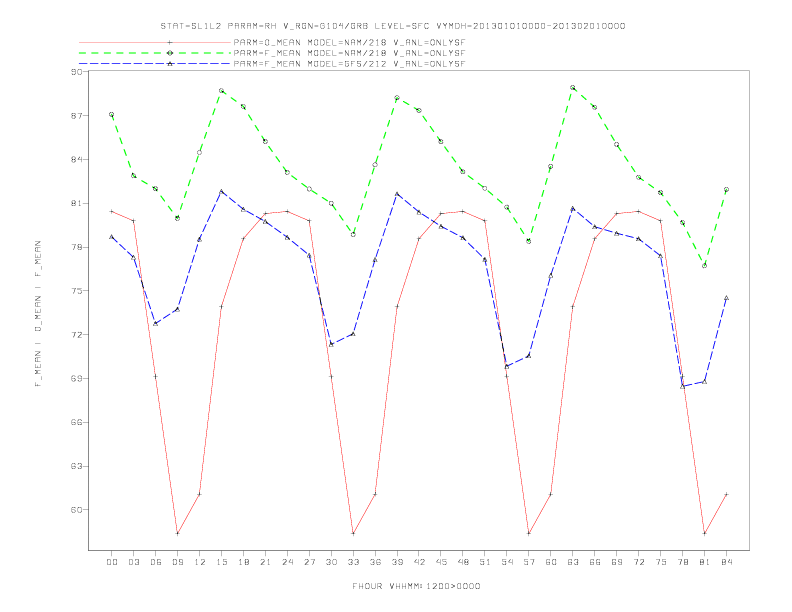The image size is (792, 612).
Task: Click x-axis forecast hour label 42
Action: (419, 562)
